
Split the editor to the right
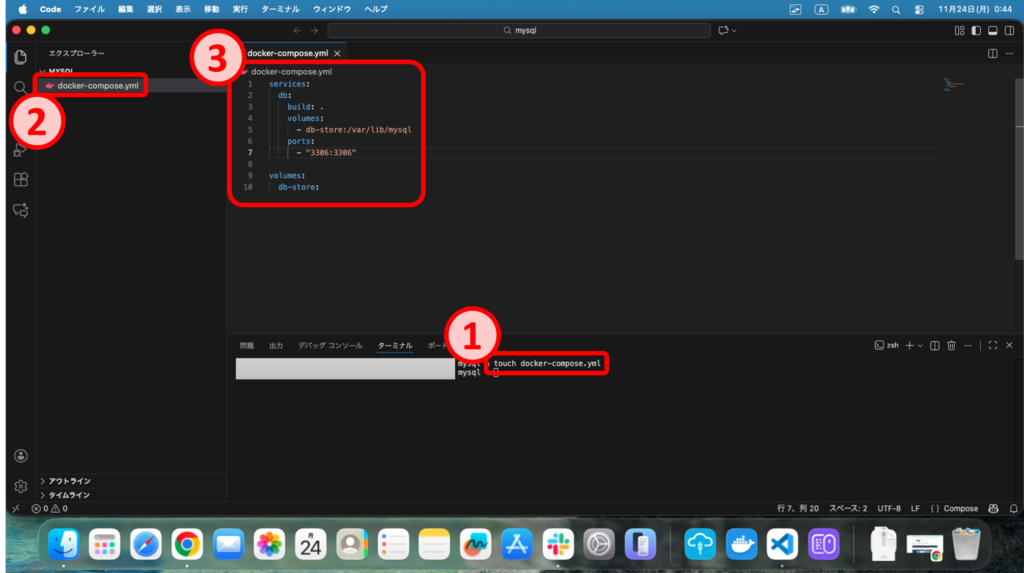(x=992, y=53)
